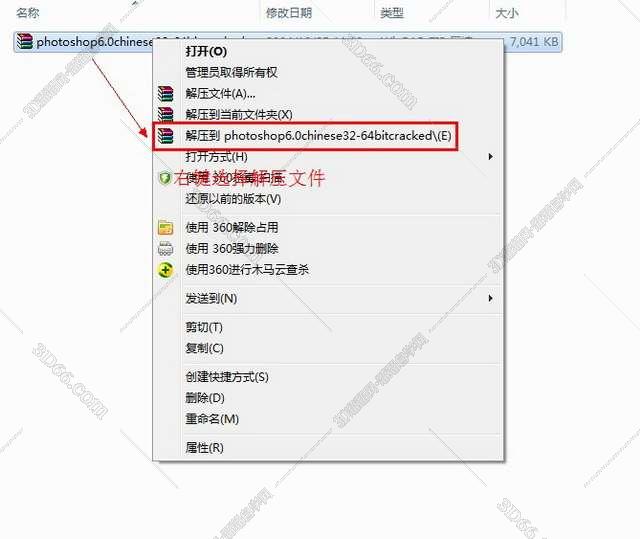Open 属性(R) from the menu
640x539 pixels.
pyautogui.click(x=204, y=448)
